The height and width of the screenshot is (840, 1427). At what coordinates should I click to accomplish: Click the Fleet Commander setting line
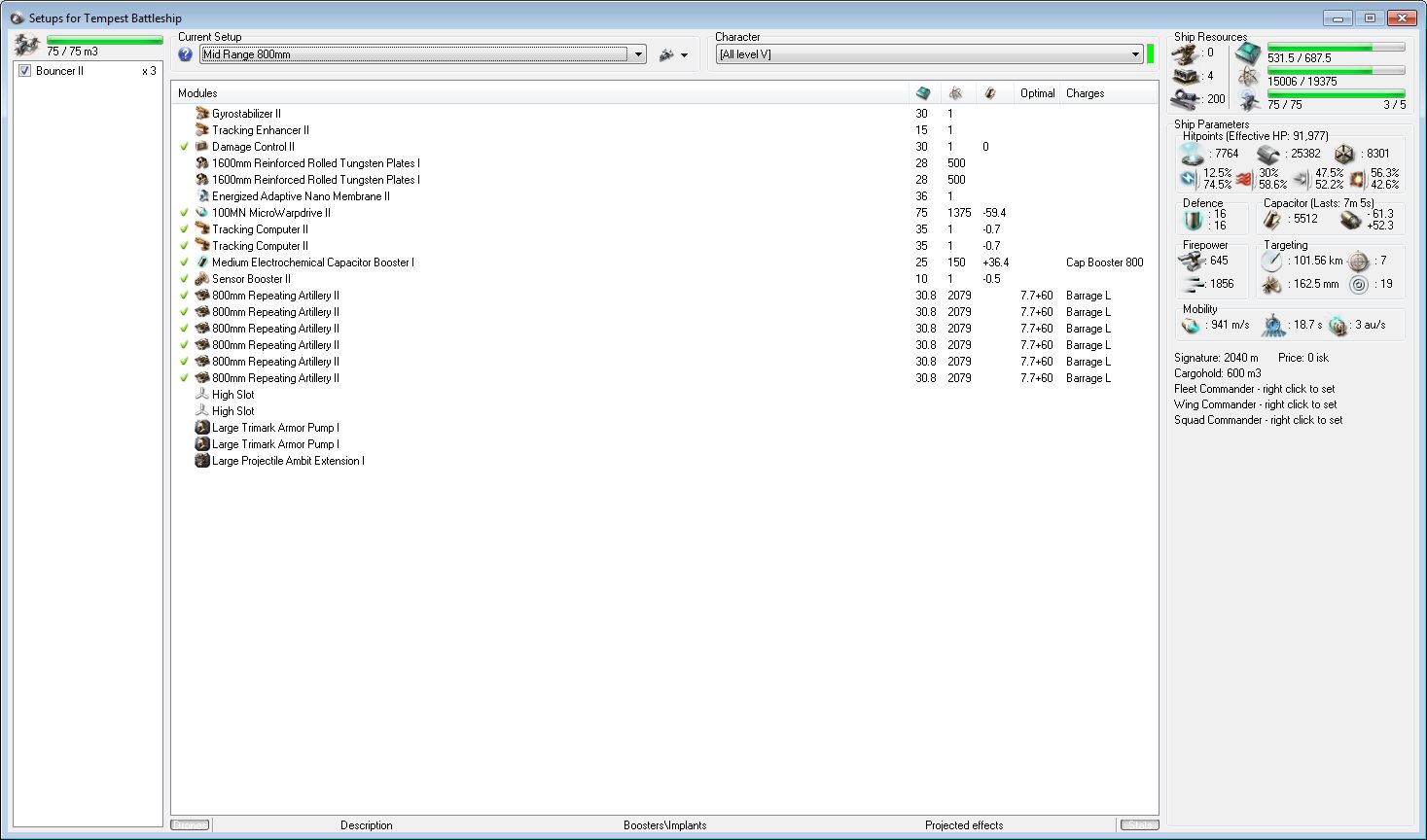coord(1255,389)
